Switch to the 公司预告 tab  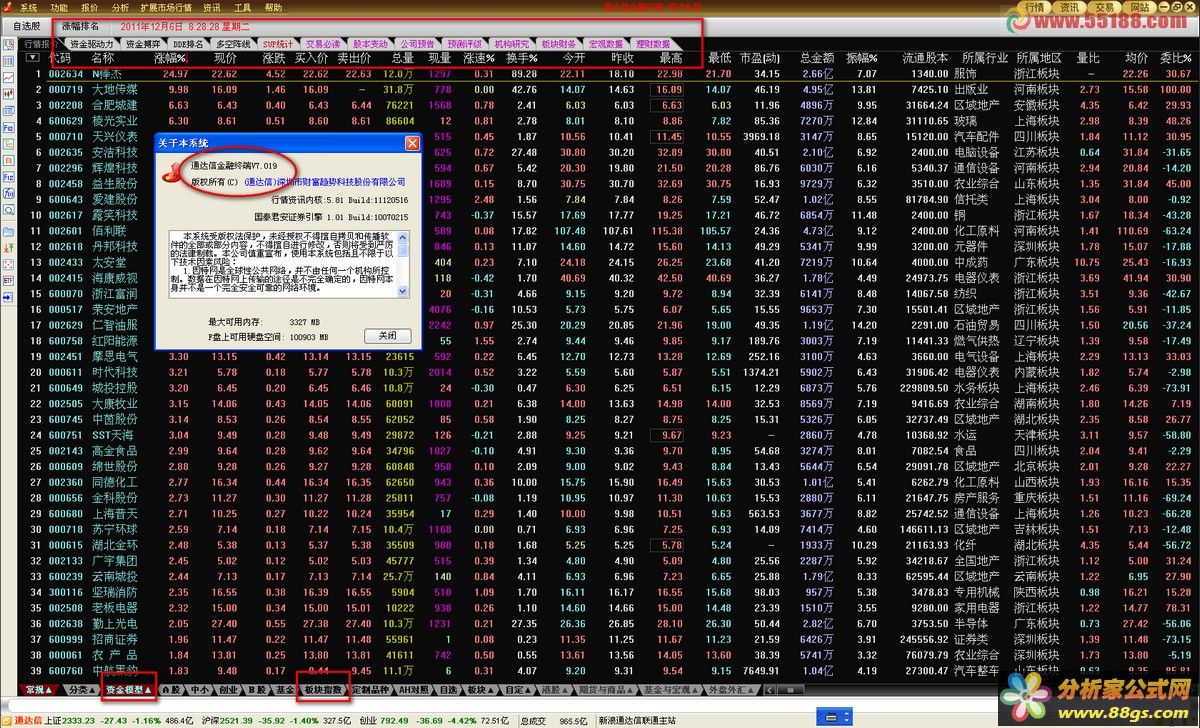[418, 44]
